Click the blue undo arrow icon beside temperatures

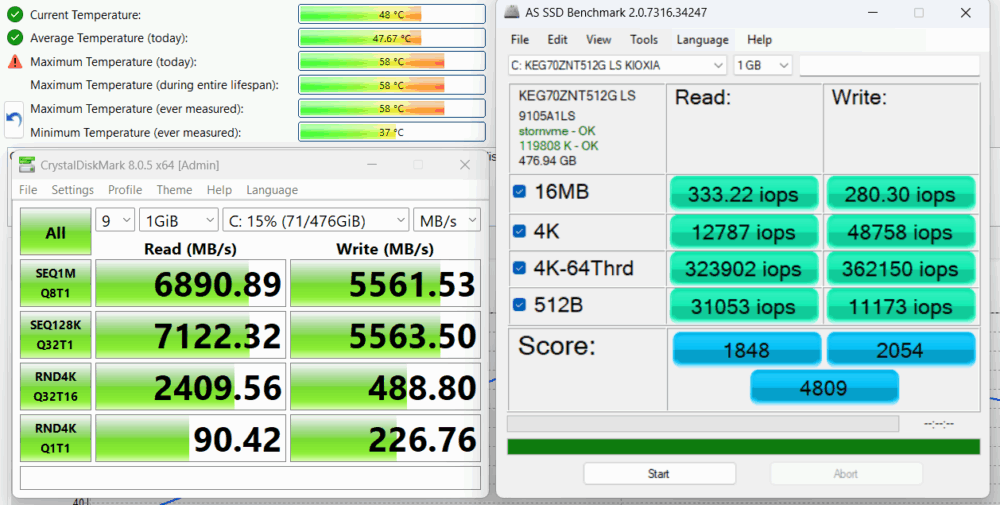point(14,119)
